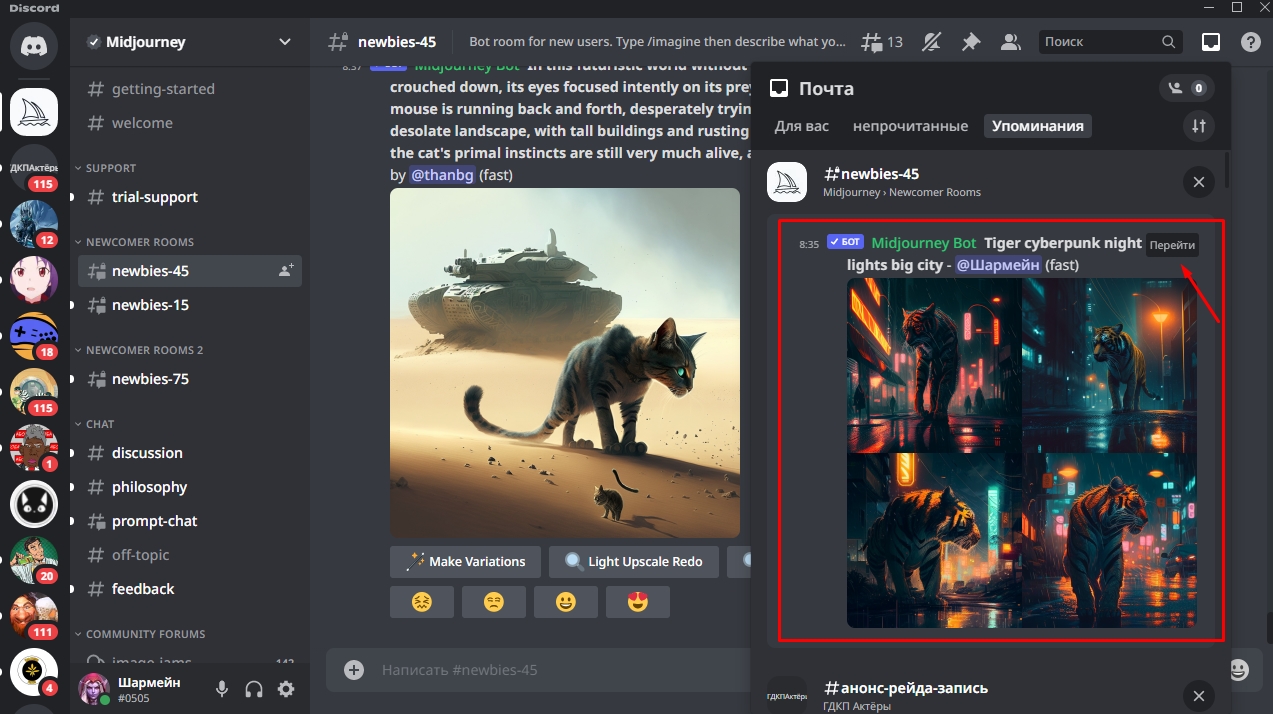Screen dimensions: 1273x714
Task: Switch to the Для вас tab
Action: (x=802, y=126)
